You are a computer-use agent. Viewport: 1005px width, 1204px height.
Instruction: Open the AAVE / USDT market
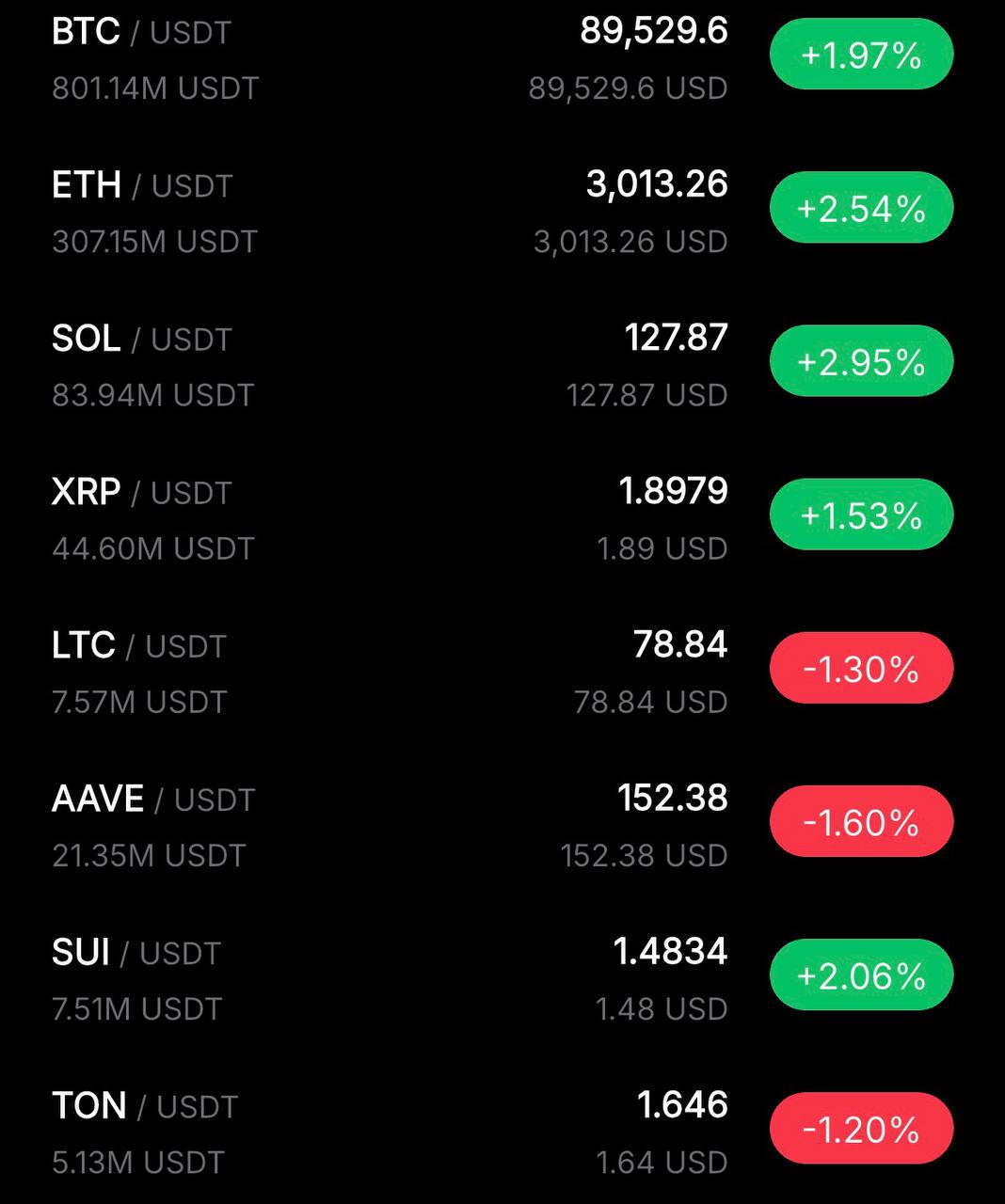pyautogui.click(x=153, y=799)
